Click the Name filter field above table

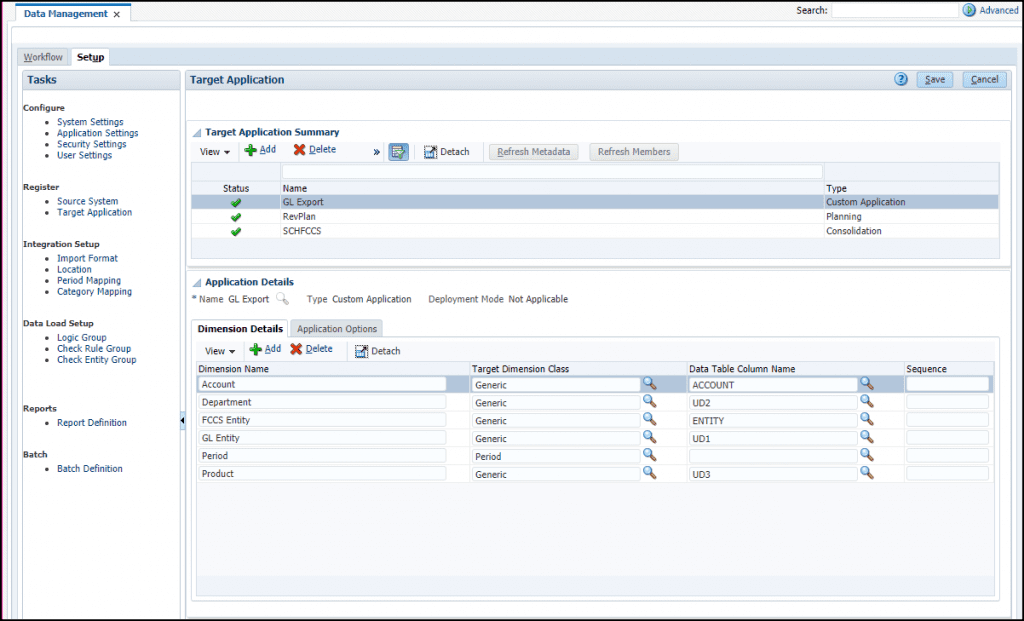(x=552, y=172)
